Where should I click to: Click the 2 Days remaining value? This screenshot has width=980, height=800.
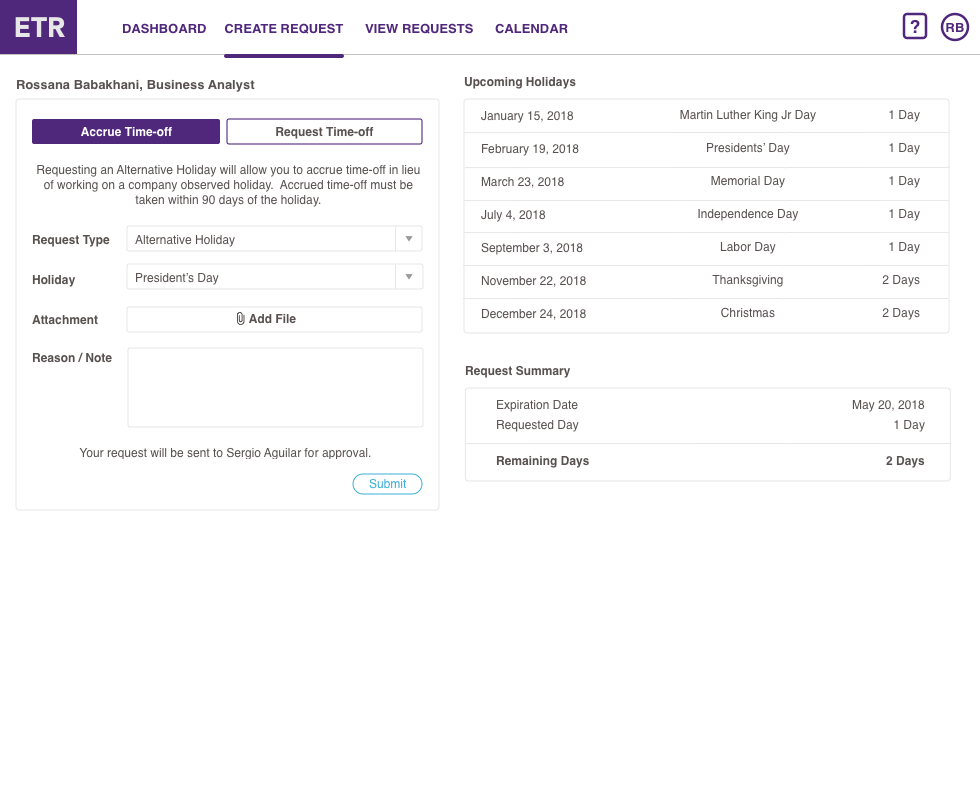(x=905, y=461)
